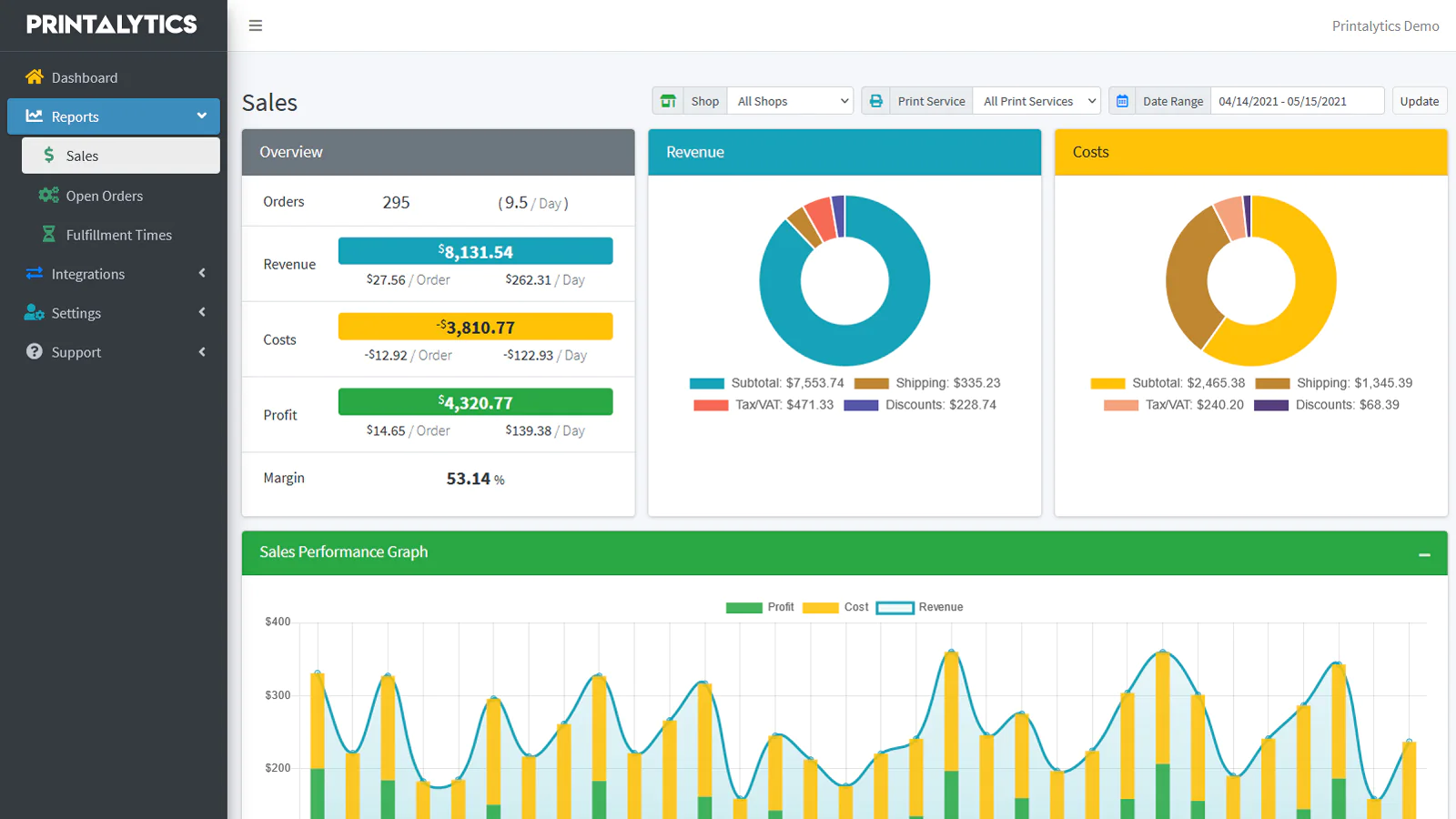Click the $4,320.77 profit bar

475,402
